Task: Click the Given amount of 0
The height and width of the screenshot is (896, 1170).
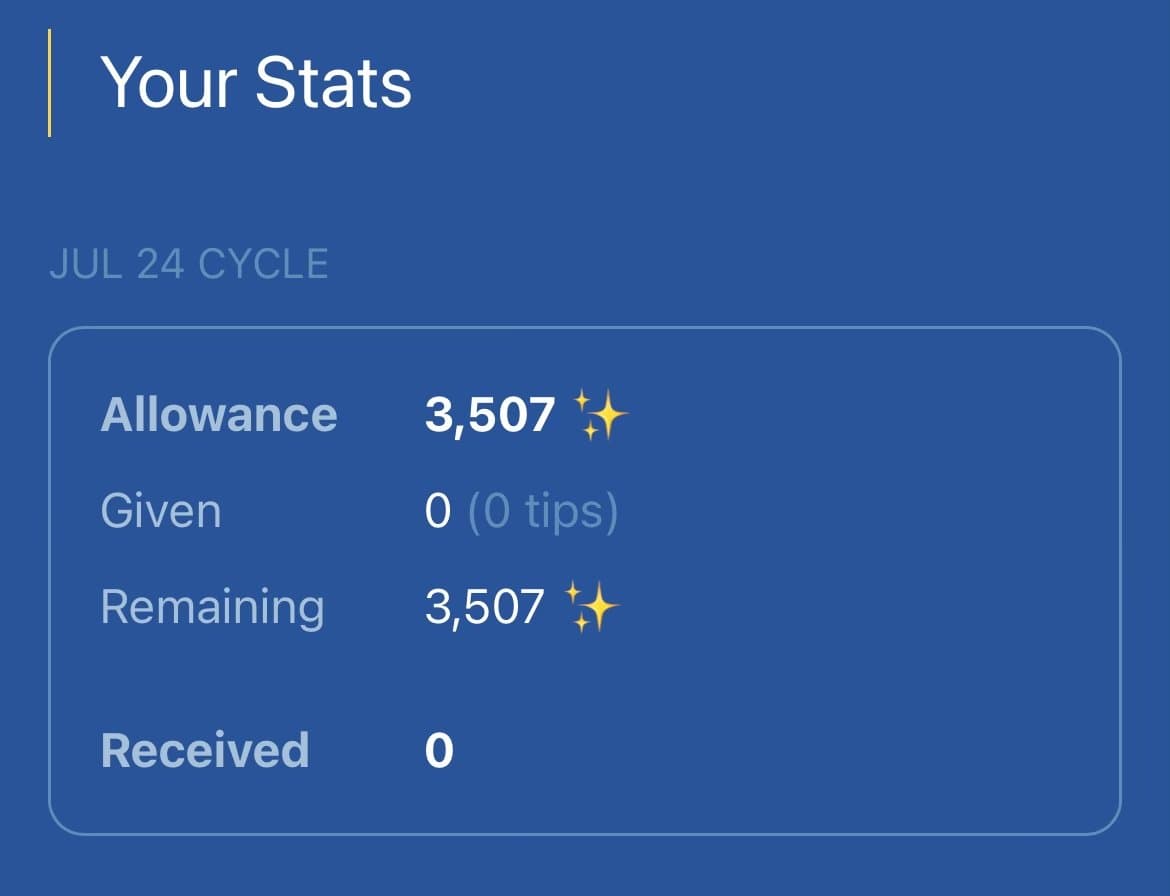Action: point(438,511)
